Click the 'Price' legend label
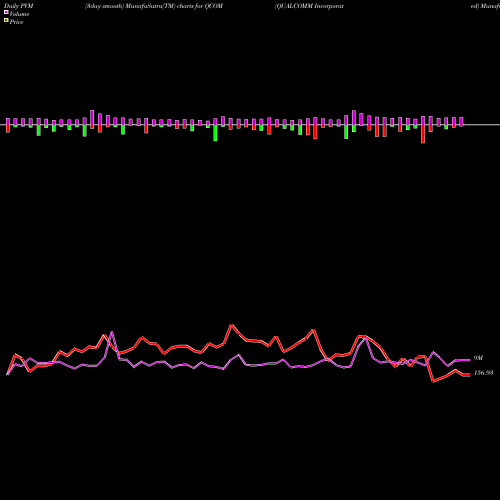 coord(16,22)
